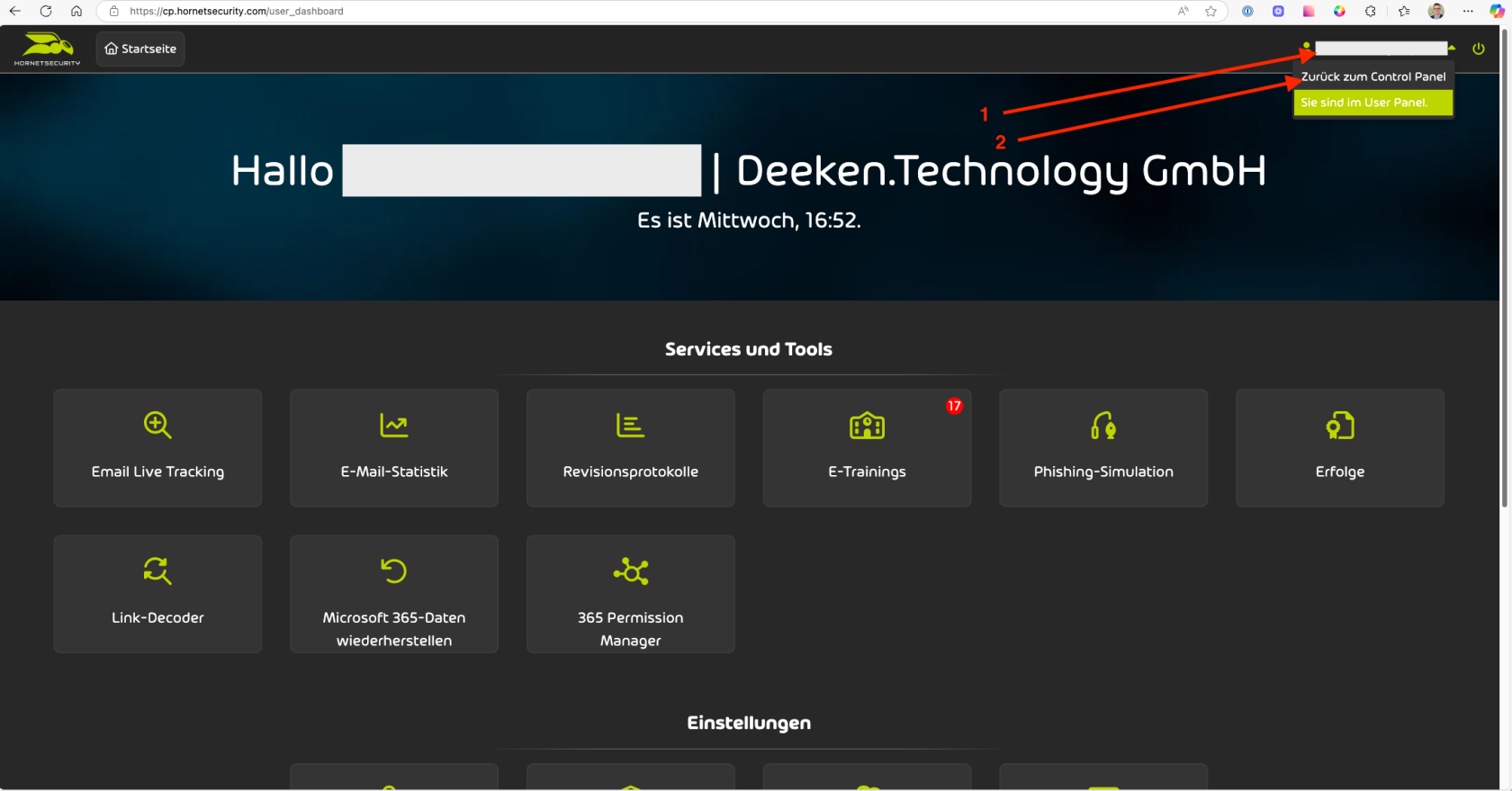Click the browser address bar URL
The image size is (1512, 791).
coord(237,11)
